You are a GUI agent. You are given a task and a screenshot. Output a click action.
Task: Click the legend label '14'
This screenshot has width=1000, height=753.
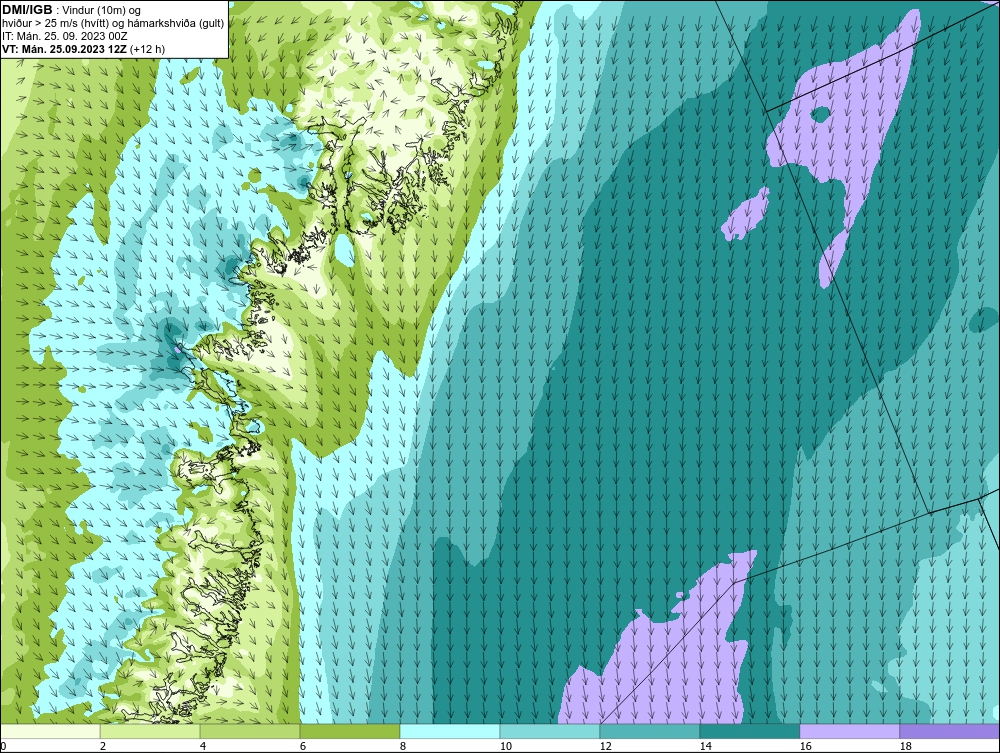click(x=706, y=746)
